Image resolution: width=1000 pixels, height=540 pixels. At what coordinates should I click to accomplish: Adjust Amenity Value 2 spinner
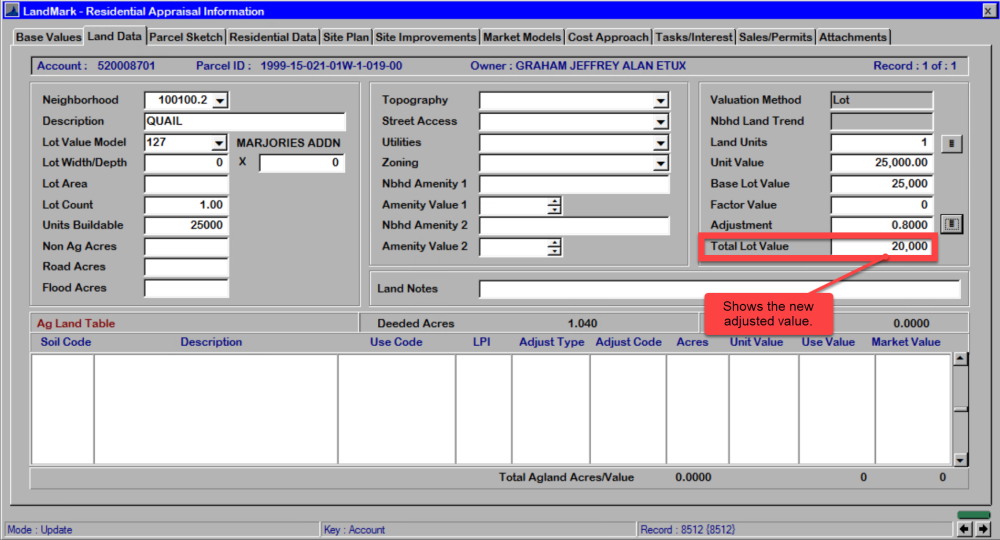554,247
